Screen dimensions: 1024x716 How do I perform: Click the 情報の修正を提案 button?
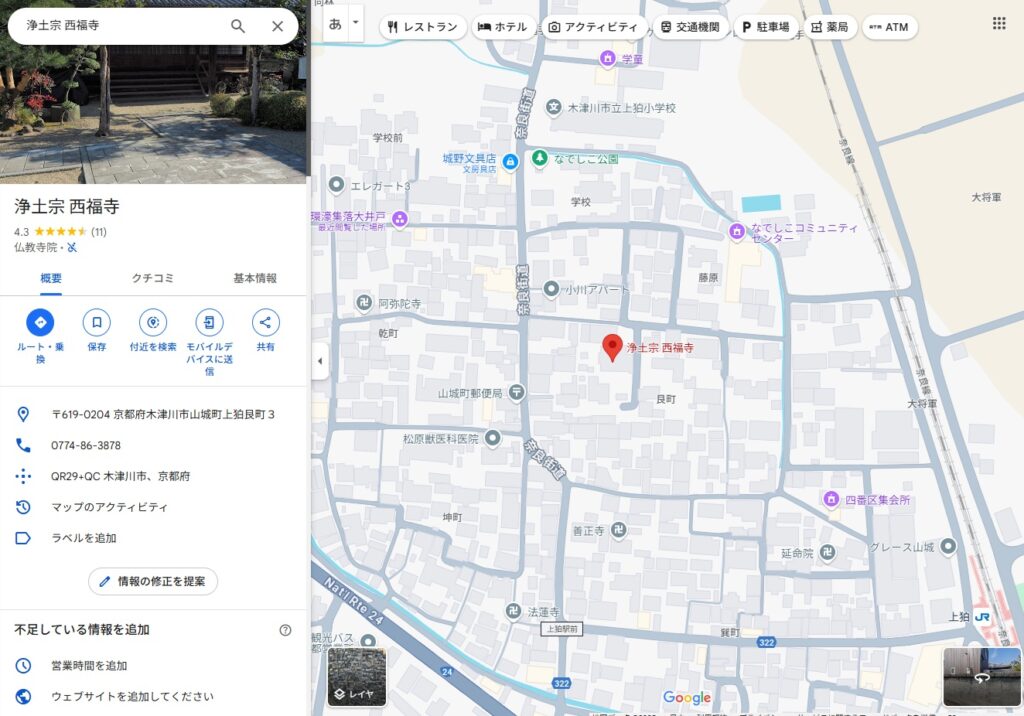(x=153, y=581)
